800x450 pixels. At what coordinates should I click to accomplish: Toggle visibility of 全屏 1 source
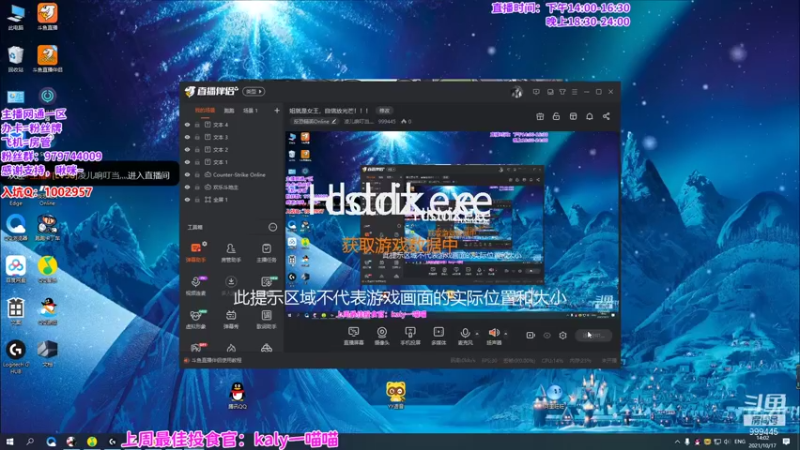tap(187, 199)
